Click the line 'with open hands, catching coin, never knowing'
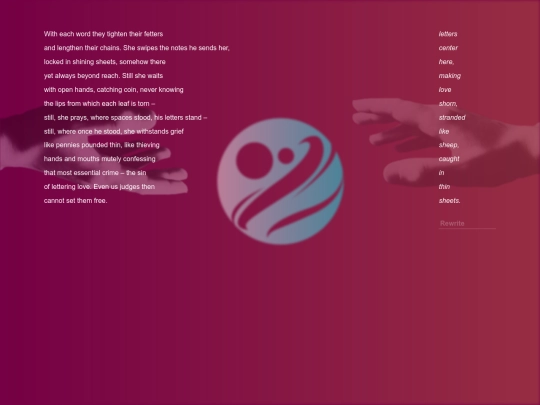The height and width of the screenshot is (405, 540). [x=114, y=90]
